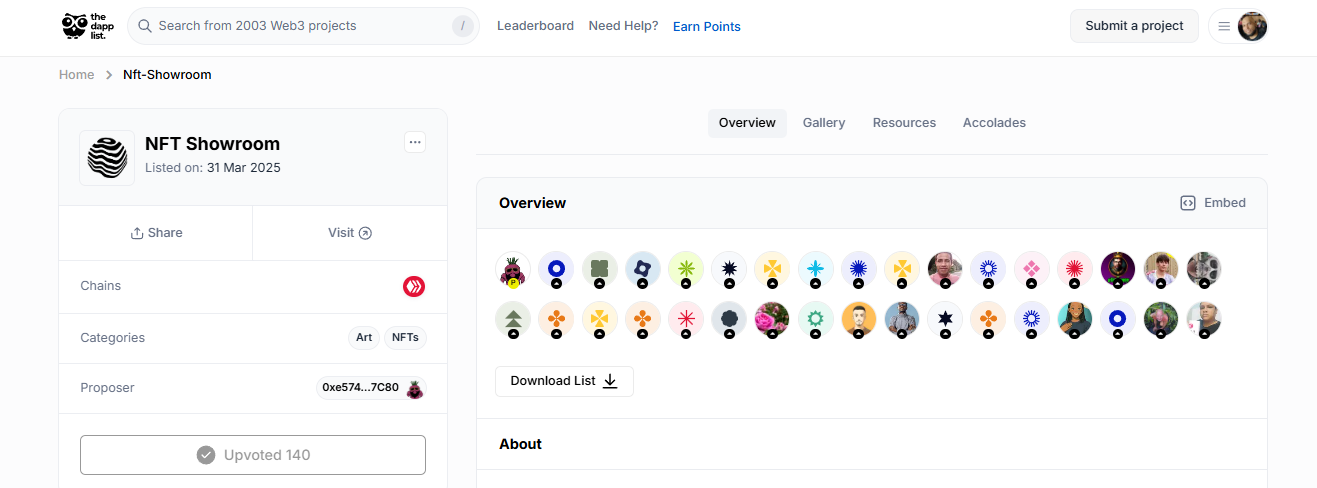
Task: Open the crowned figure purple avatar
Action: pos(1118,269)
